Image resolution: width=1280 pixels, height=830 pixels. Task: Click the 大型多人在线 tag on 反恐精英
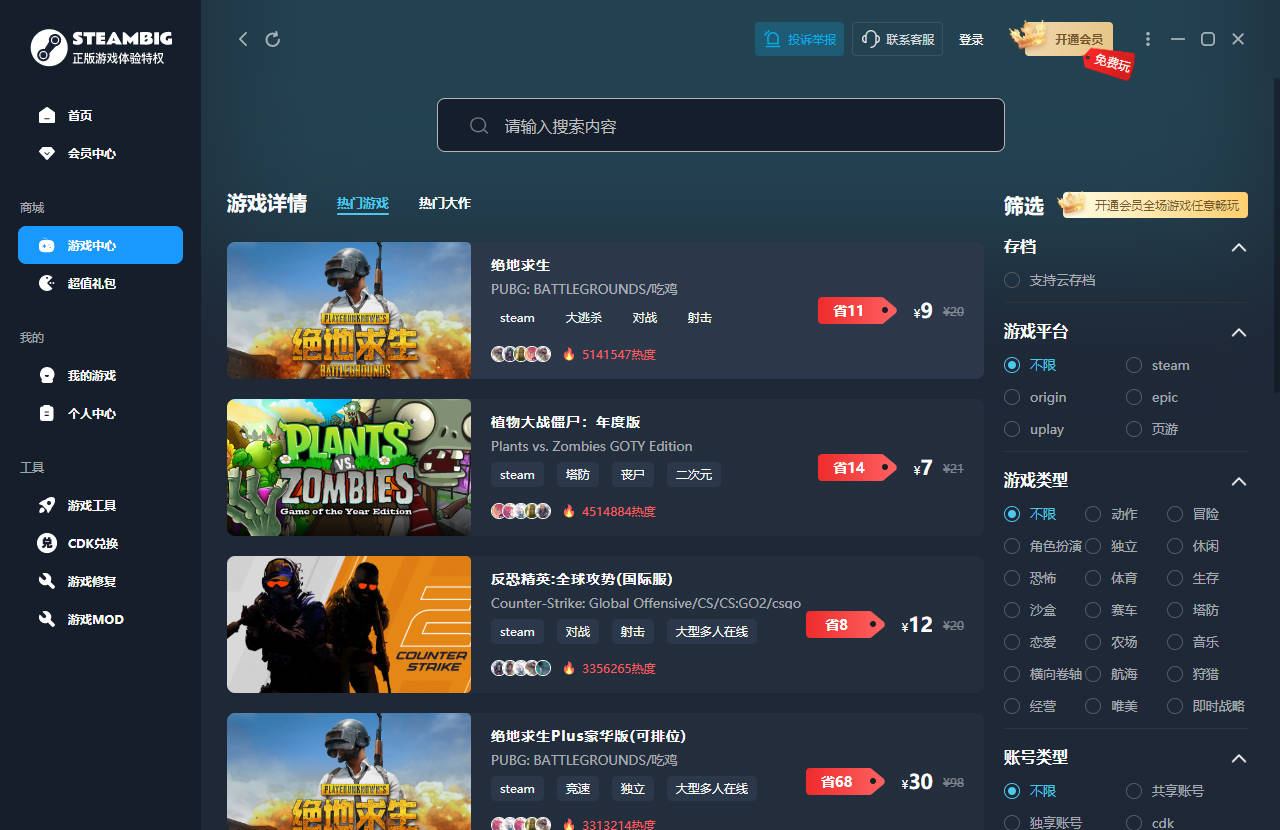coord(712,632)
